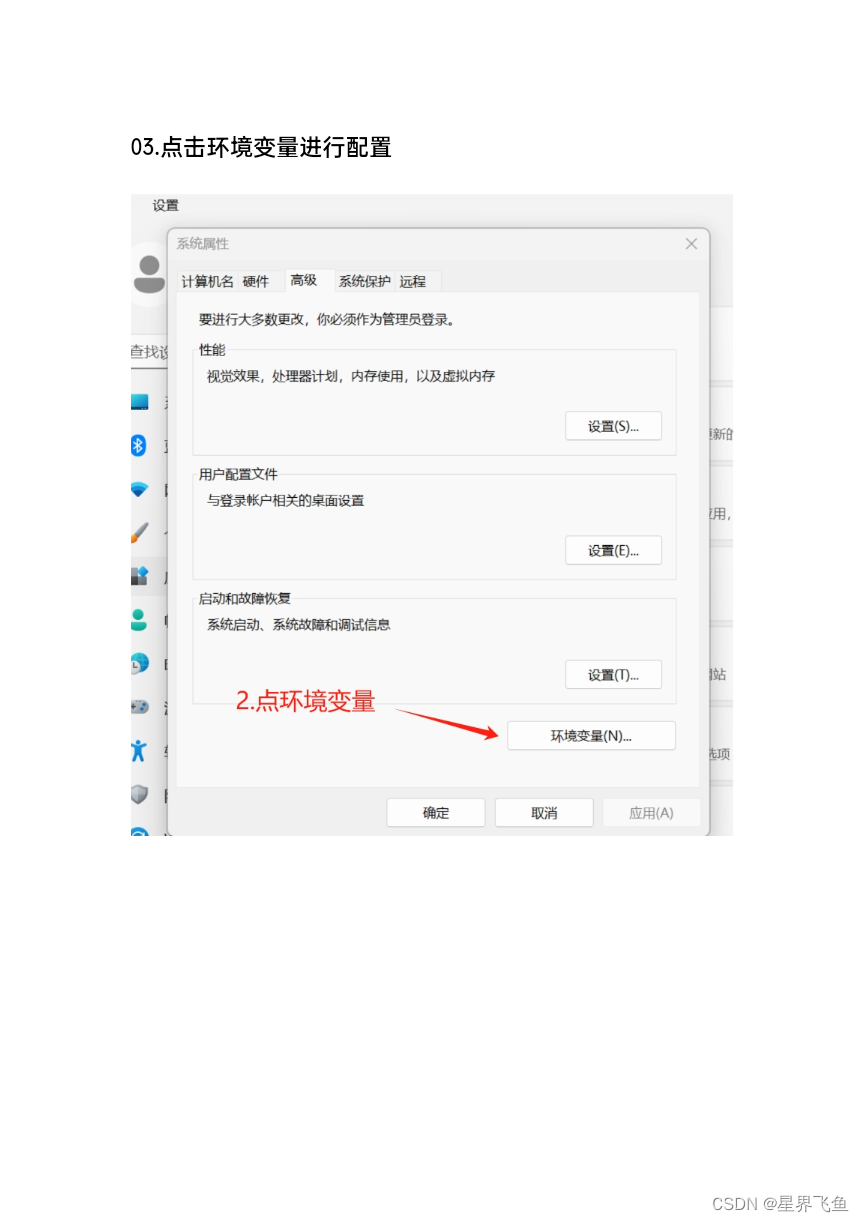Select the Gaming controller icon in Settings
The image size is (864, 1222).
[140, 706]
